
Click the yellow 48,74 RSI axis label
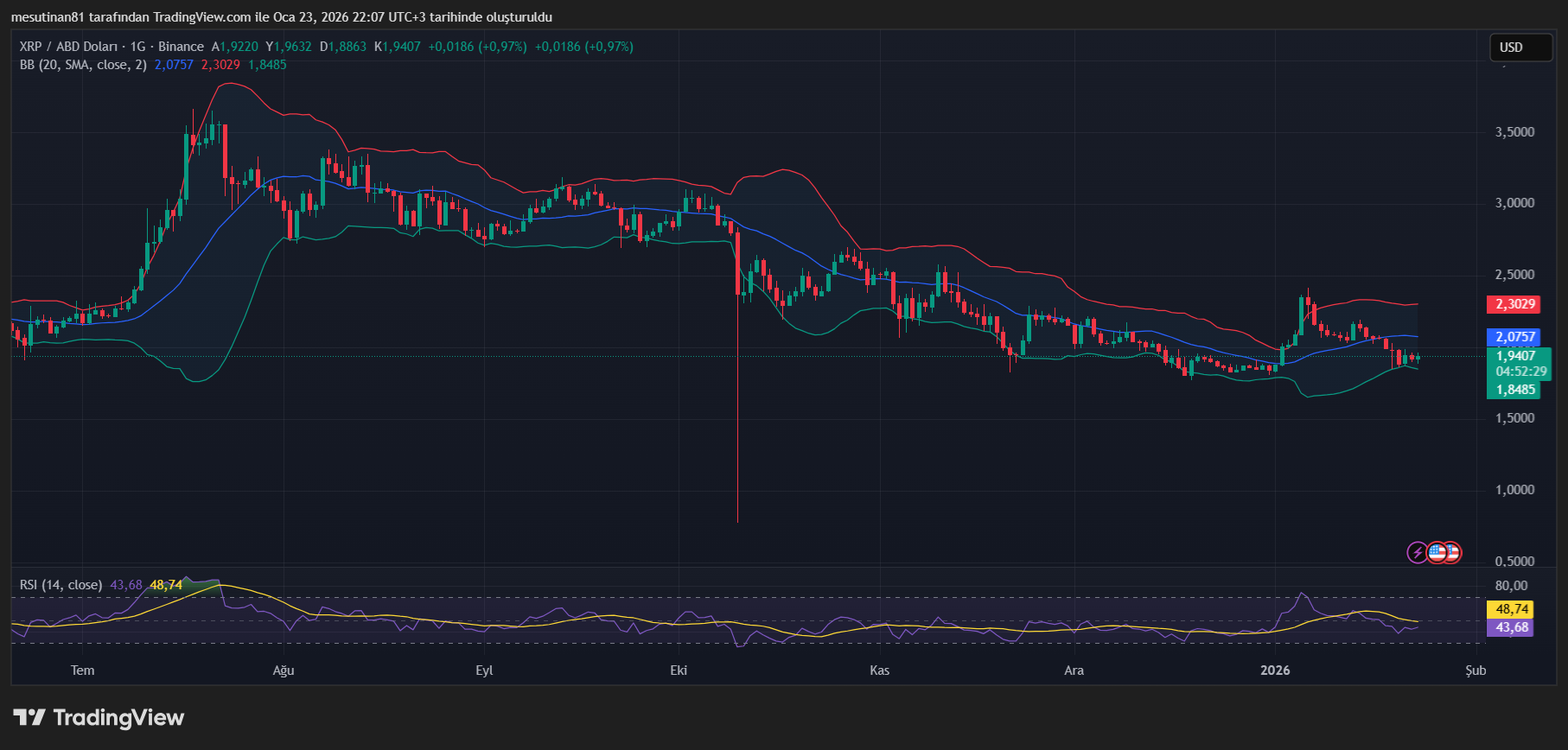[x=1512, y=609]
